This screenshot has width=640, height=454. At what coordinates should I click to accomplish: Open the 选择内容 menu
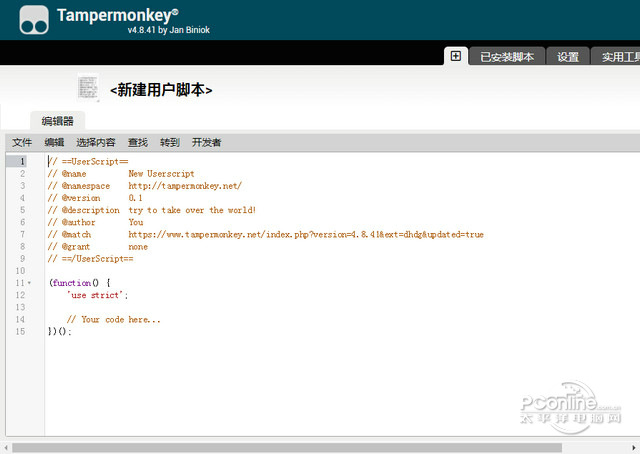point(96,142)
